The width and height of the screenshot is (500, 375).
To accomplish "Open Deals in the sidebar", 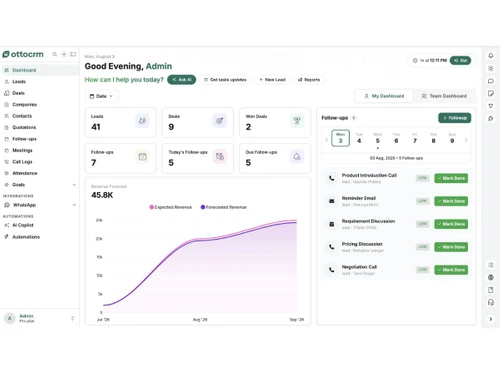I will point(40,93).
